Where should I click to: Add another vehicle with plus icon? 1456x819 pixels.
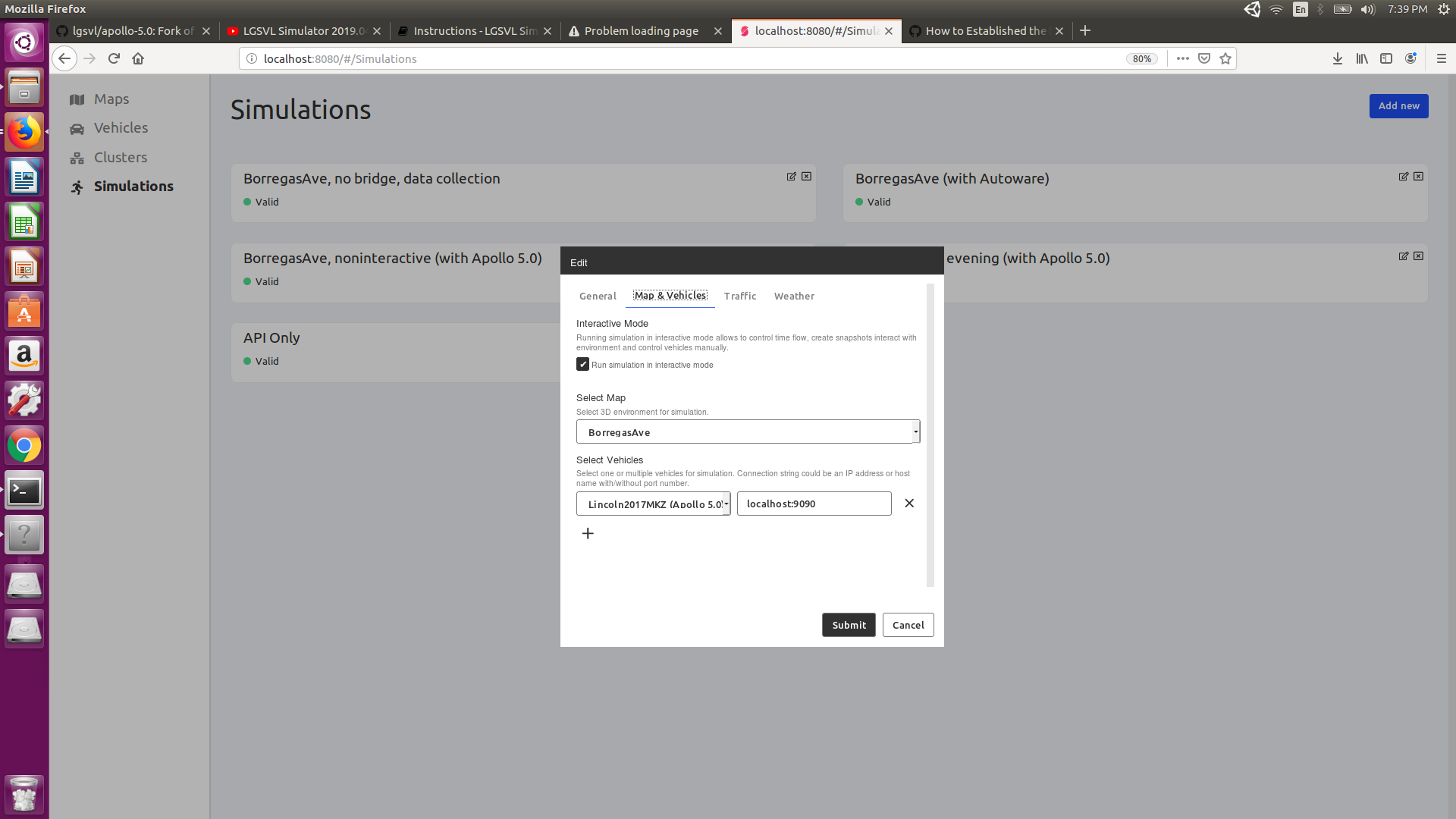point(588,534)
